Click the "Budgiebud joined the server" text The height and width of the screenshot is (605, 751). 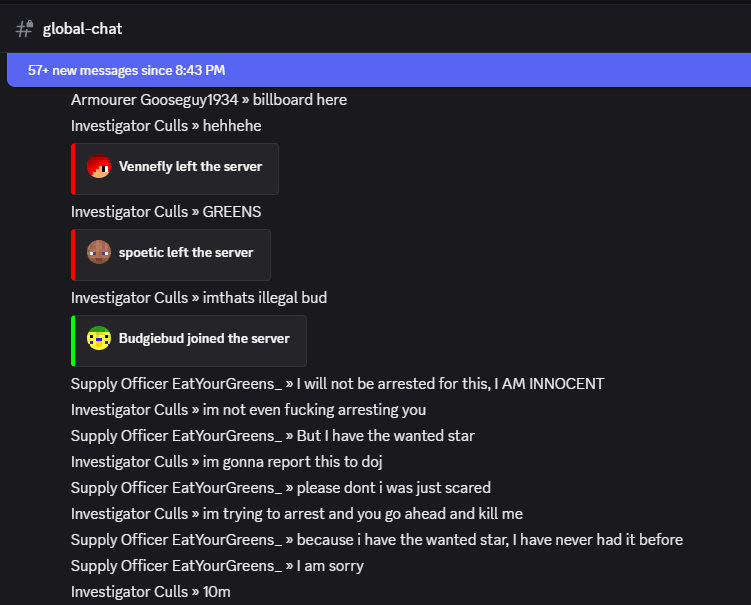[204, 338]
